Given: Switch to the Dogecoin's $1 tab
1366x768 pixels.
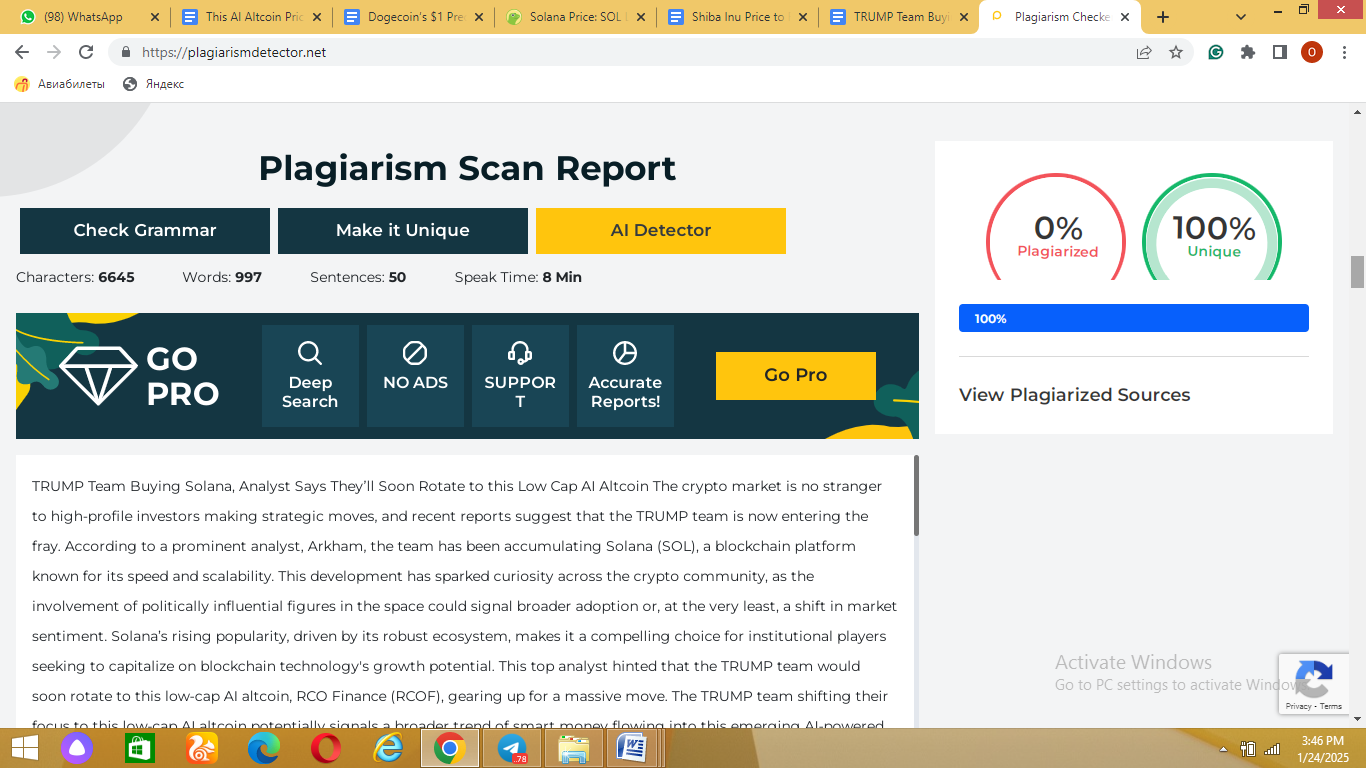Looking at the screenshot, I should pyautogui.click(x=413, y=17).
